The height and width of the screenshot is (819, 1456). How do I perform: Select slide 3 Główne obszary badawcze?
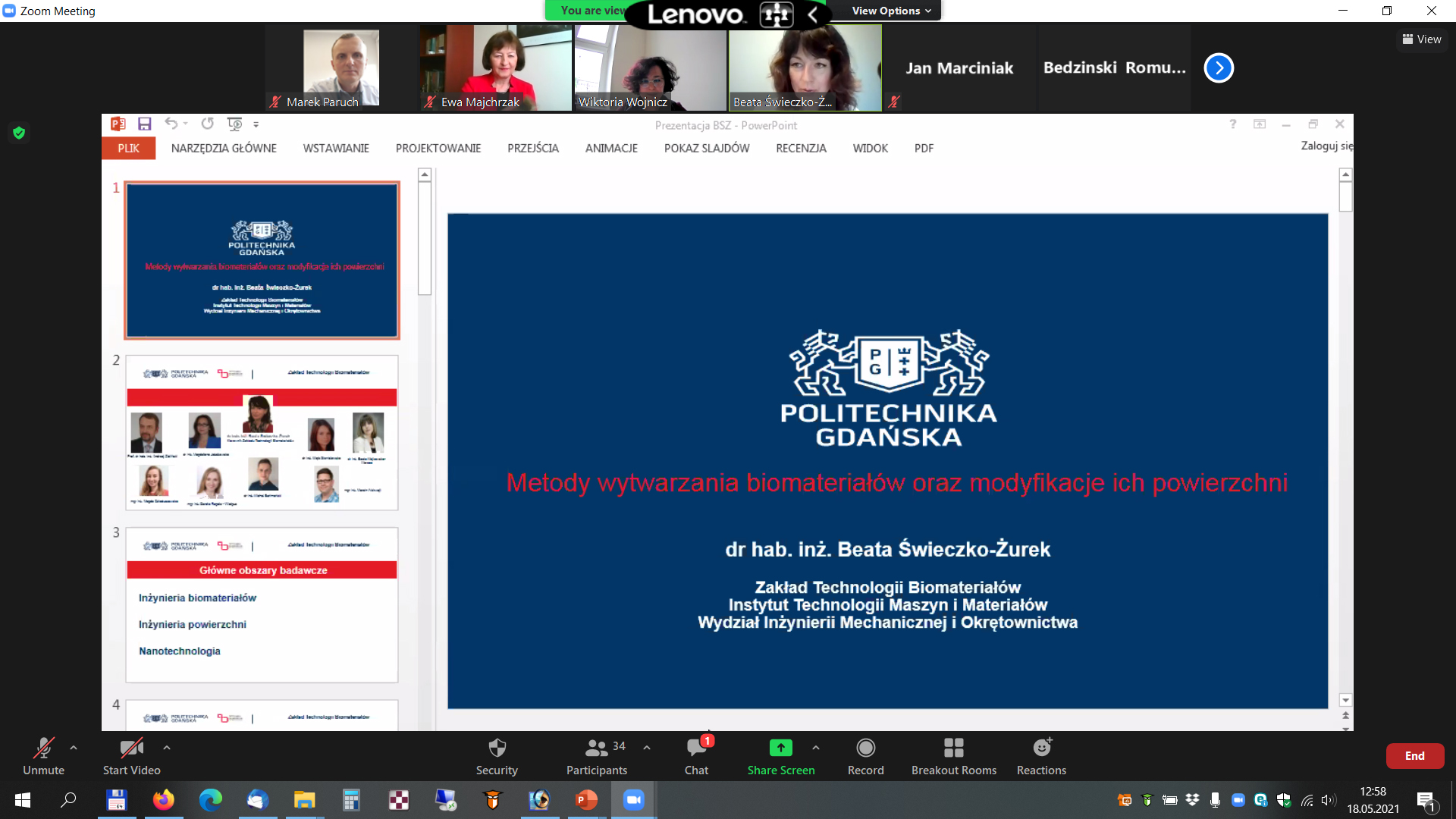[262, 604]
